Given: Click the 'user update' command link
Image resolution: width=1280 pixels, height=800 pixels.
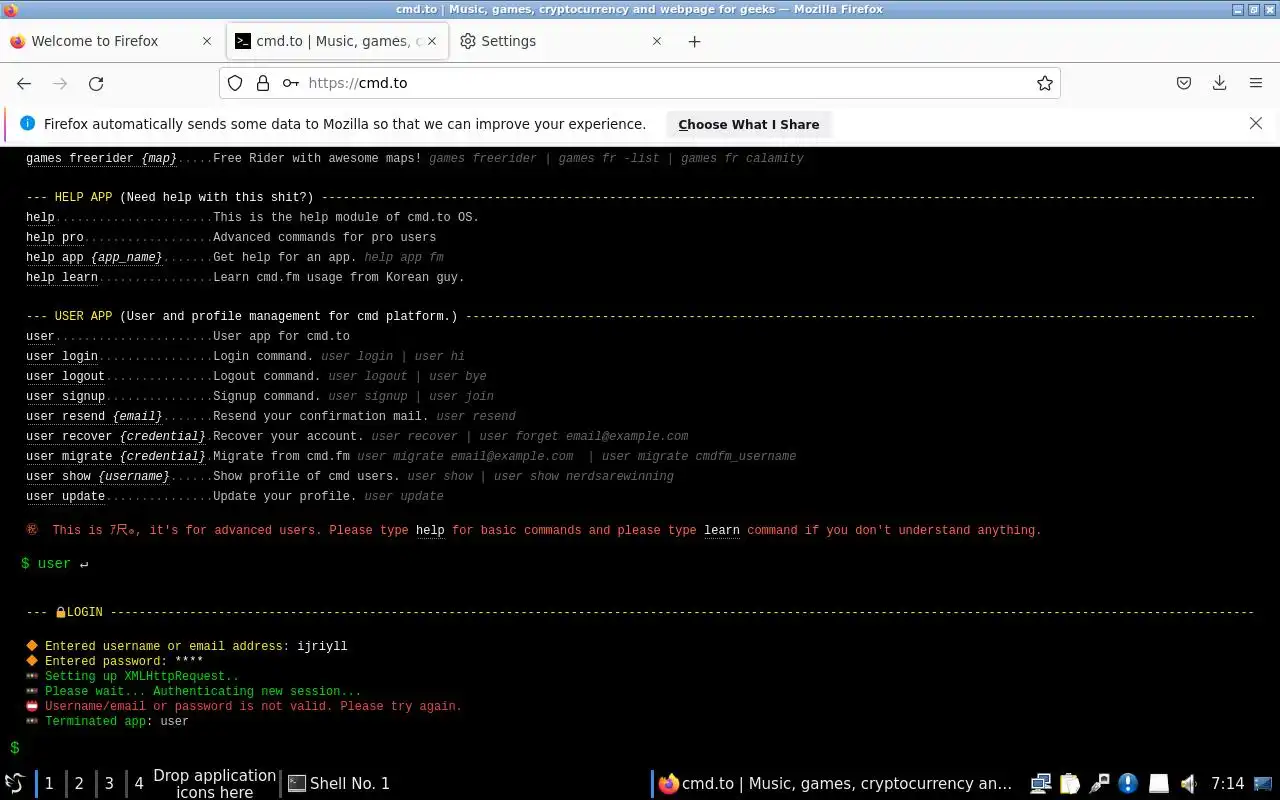Looking at the screenshot, I should [65, 496].
